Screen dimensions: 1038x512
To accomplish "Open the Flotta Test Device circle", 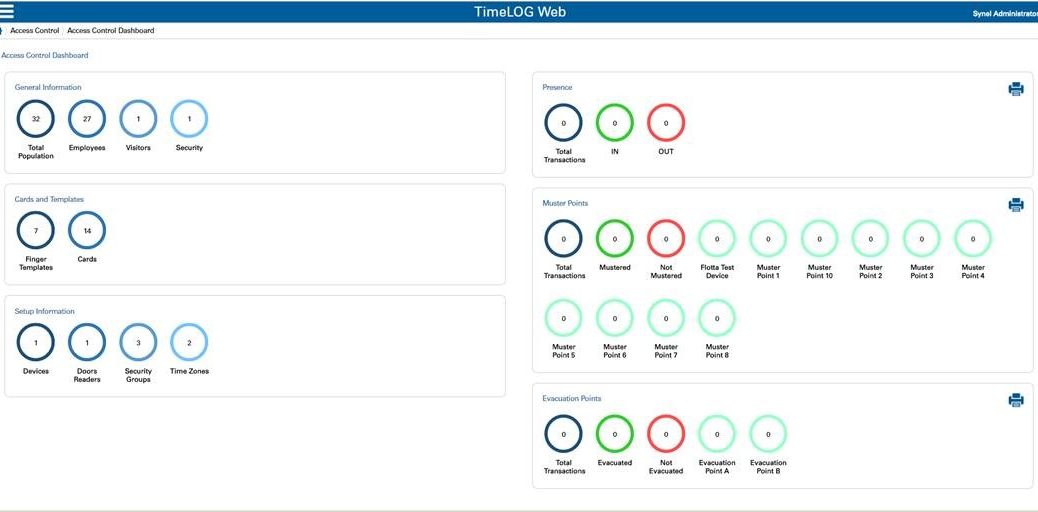I will [x=717, y=239].
